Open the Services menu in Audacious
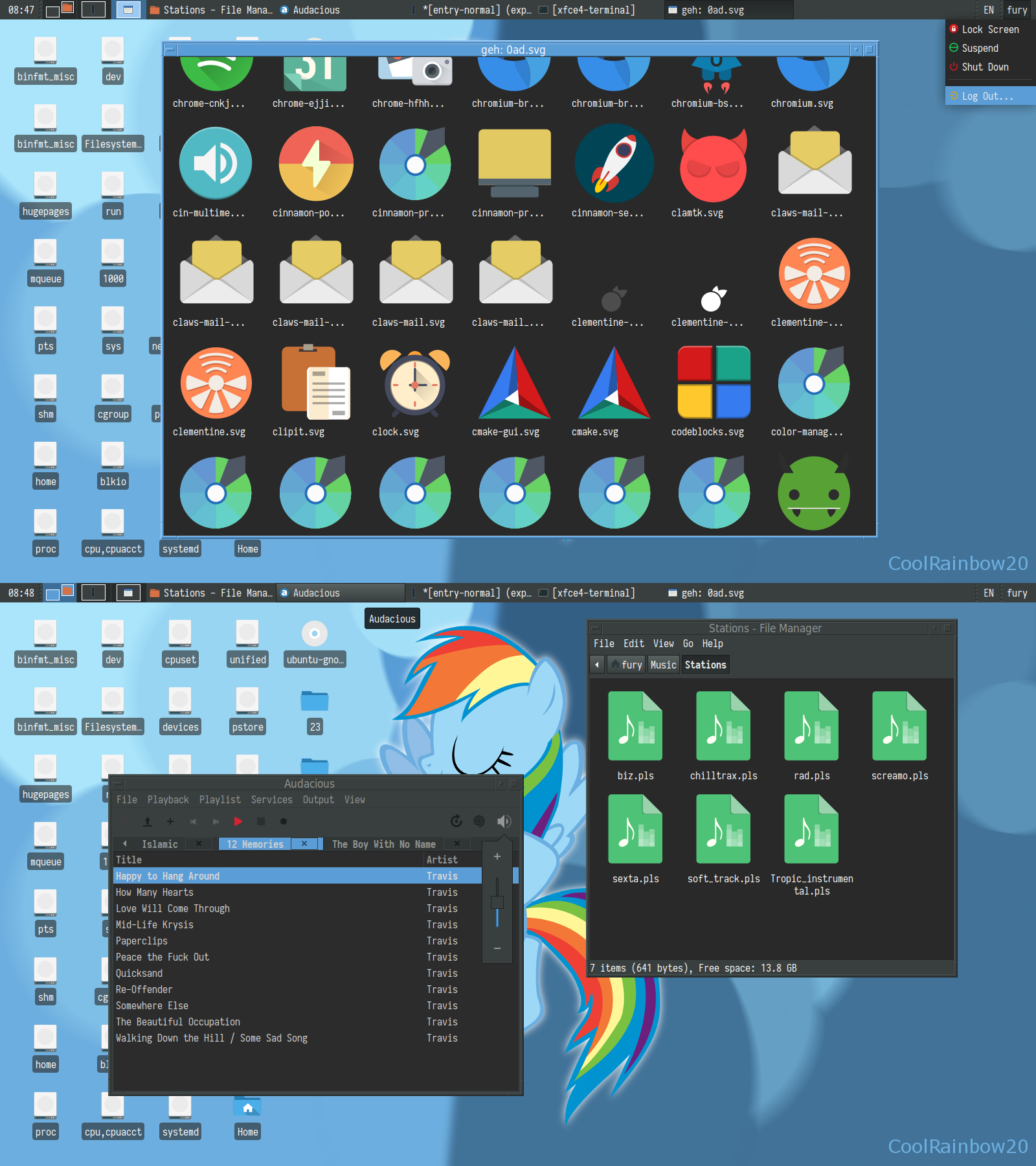This screenshot has height=1166, width=1036. [272, 800]
